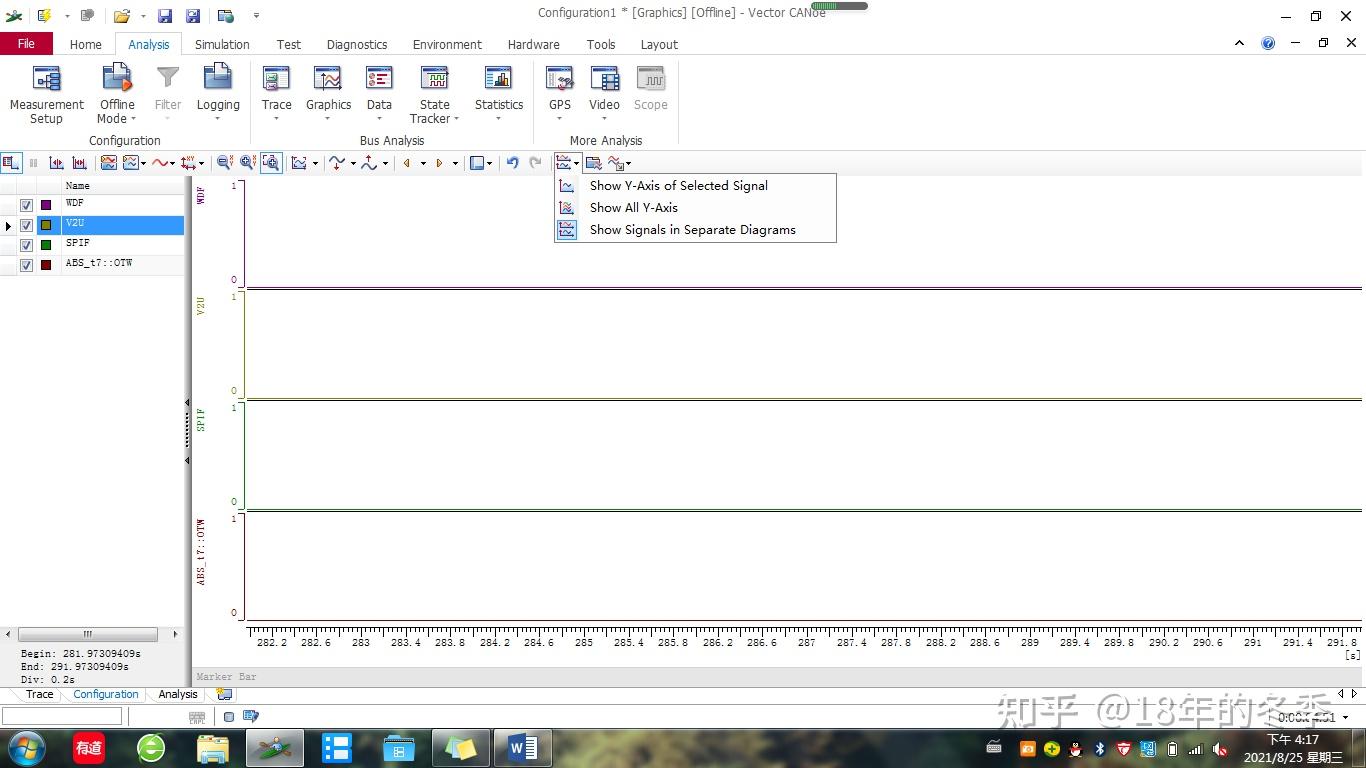Click the undo arrow in graphics toolbar

point(512,163)
